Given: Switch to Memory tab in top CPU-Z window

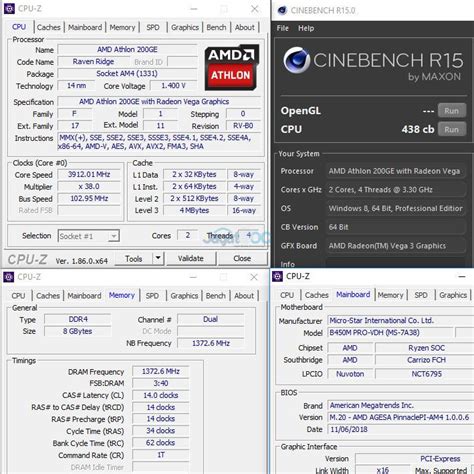Looking at the screenshot, I should 122,27.
